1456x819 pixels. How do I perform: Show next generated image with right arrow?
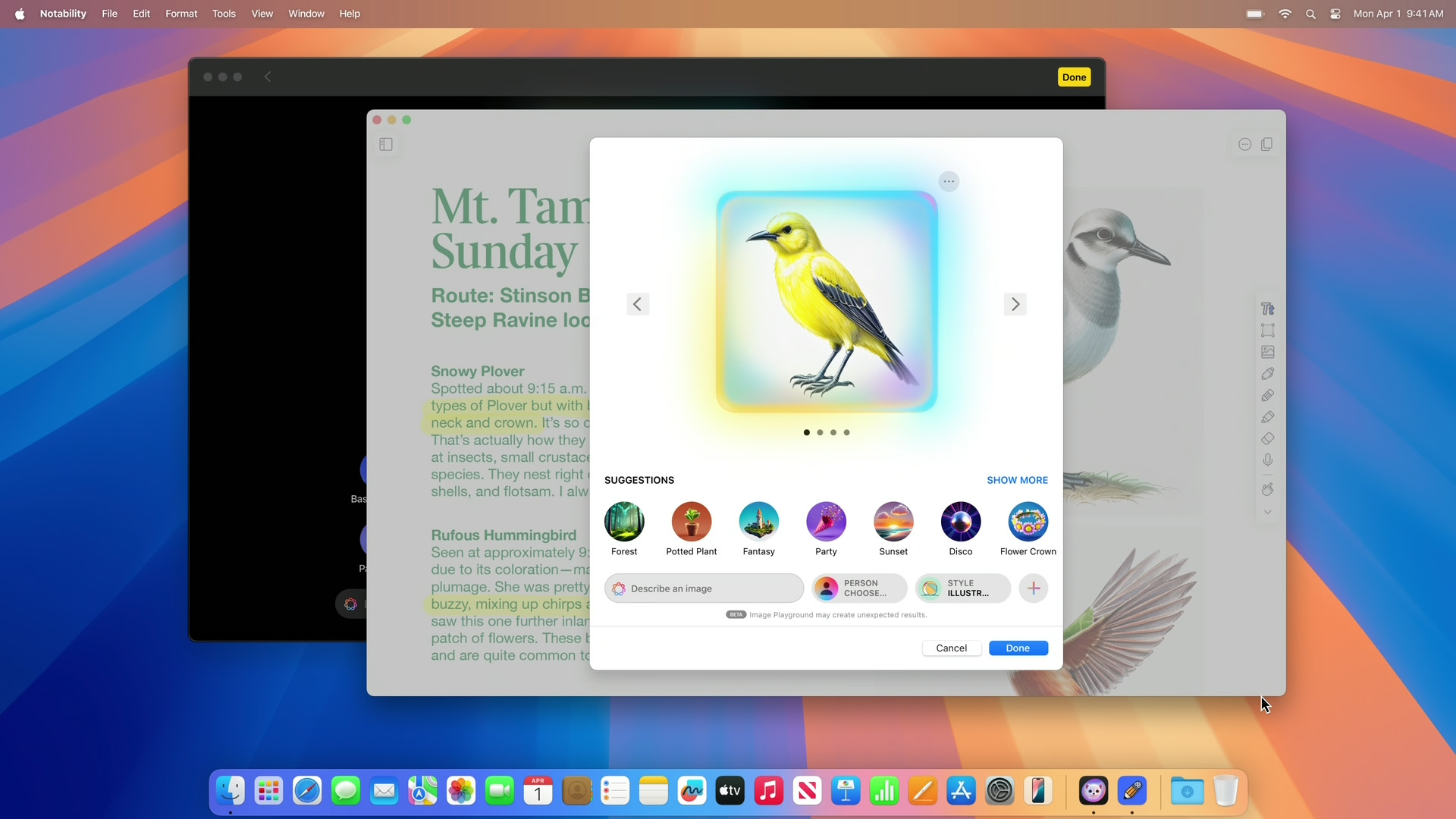[1015, 304]
